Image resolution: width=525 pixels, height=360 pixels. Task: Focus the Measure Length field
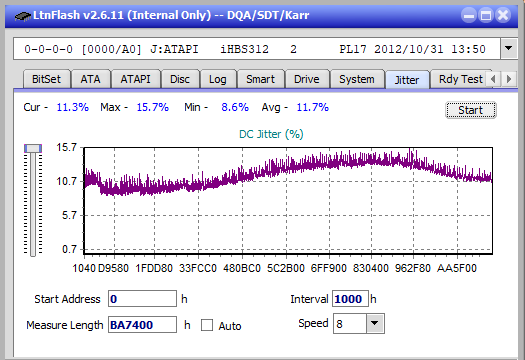[142, 325]
